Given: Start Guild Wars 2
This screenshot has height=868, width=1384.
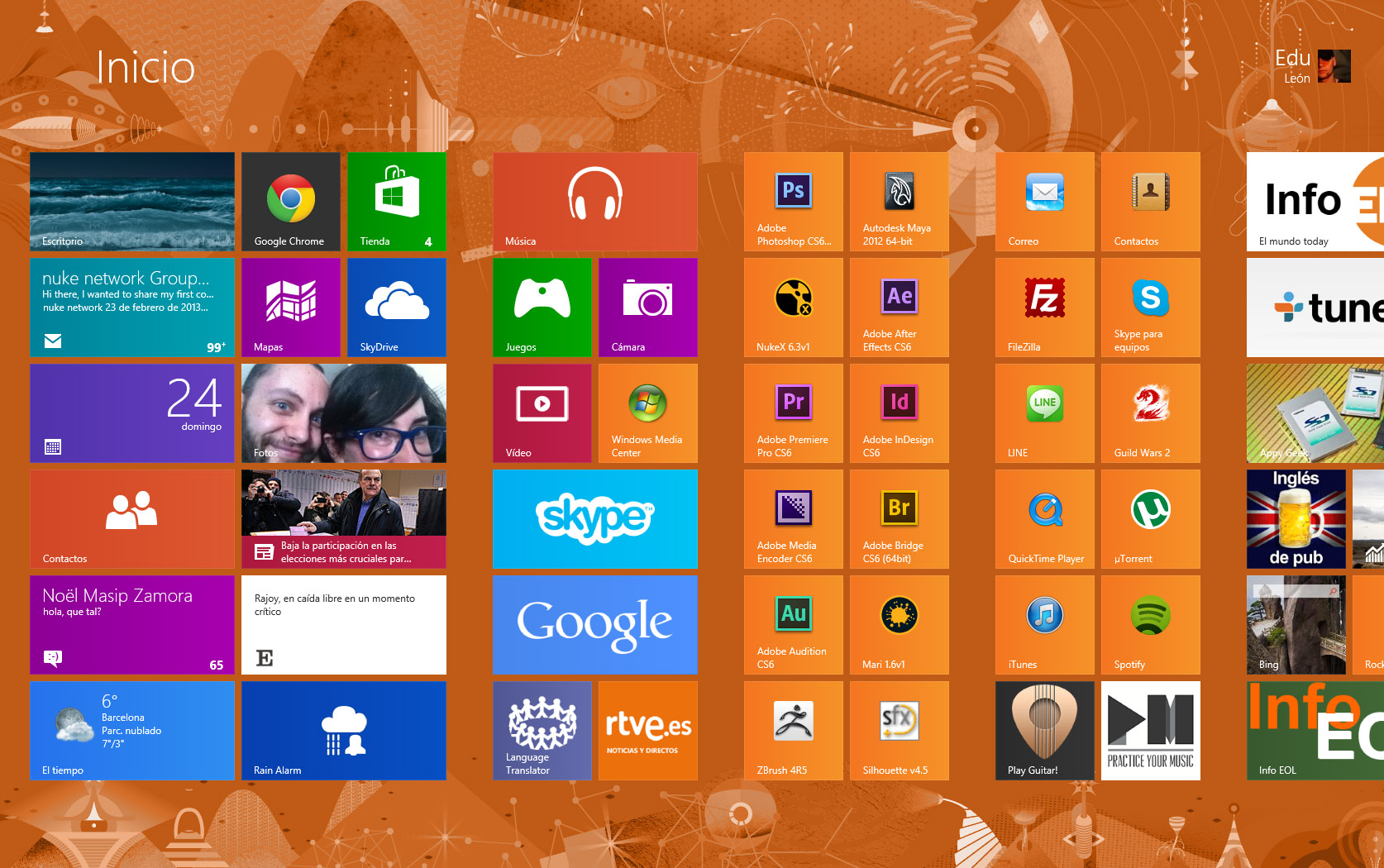Looking at the screenshot, I should [1150, 413].
